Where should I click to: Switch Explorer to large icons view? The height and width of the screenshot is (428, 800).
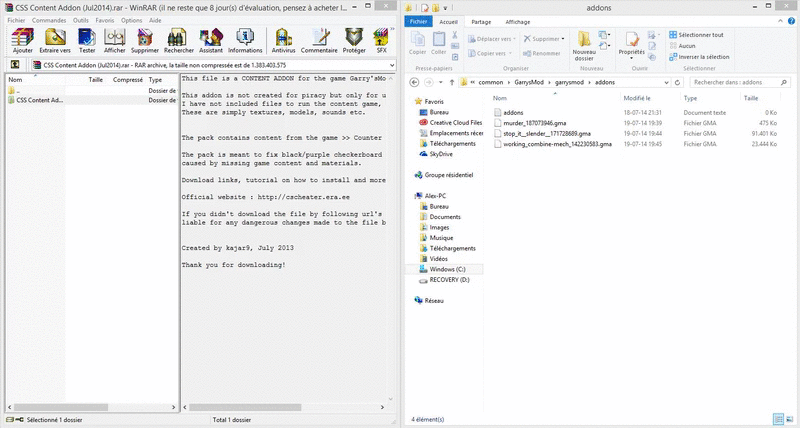(790, 419)
